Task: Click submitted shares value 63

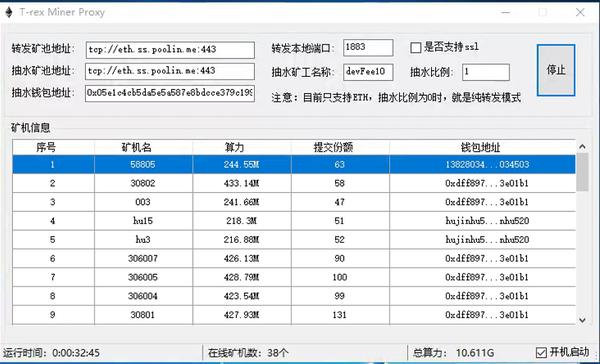Action: coord(339,165)
